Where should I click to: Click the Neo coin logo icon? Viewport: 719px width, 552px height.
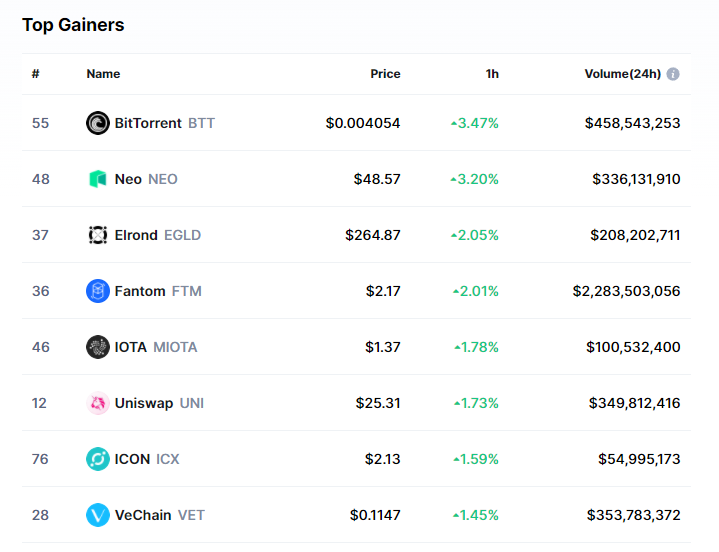pos(97,179)
